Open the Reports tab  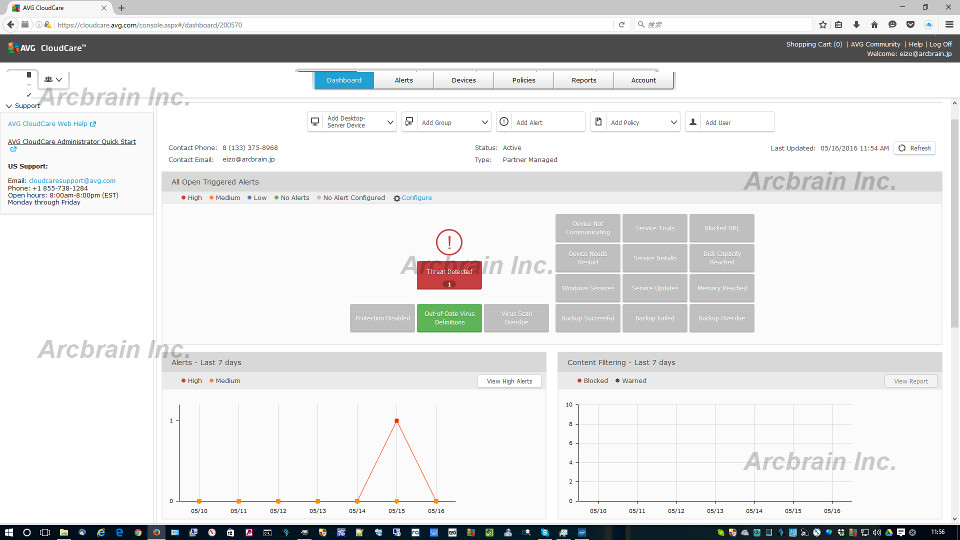tap(583, 80)
